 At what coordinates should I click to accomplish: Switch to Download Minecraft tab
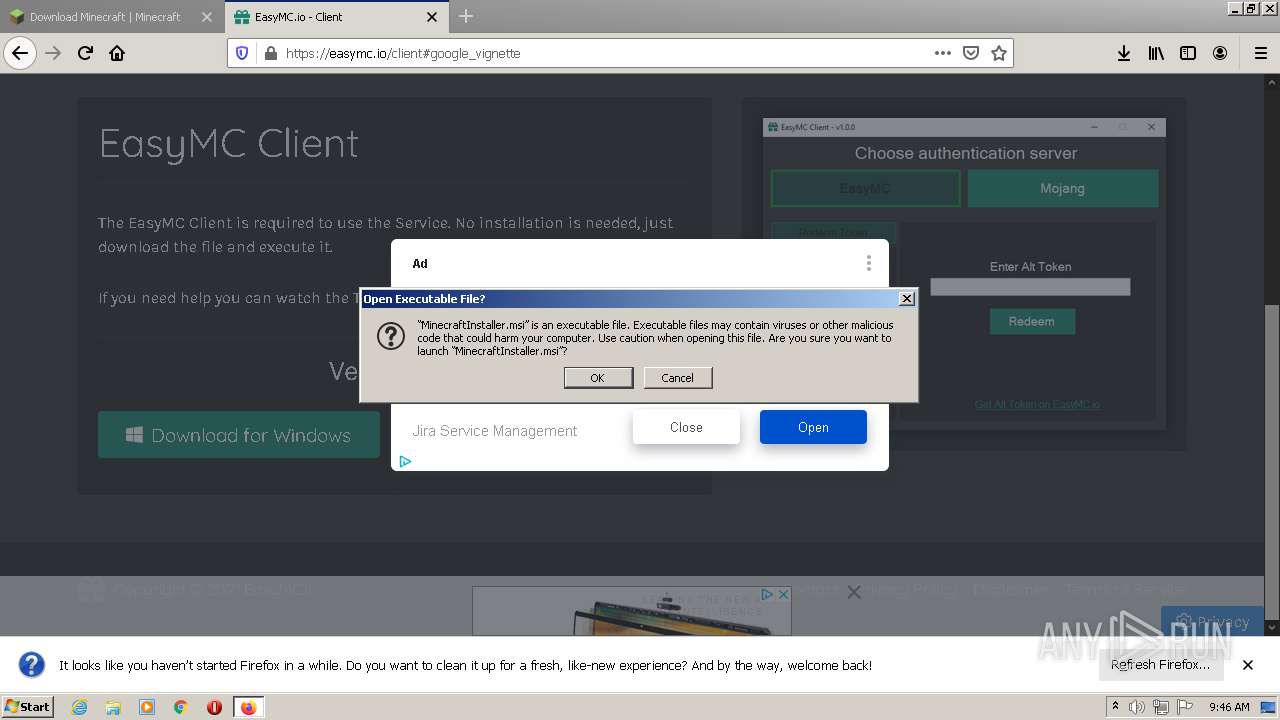111,17
